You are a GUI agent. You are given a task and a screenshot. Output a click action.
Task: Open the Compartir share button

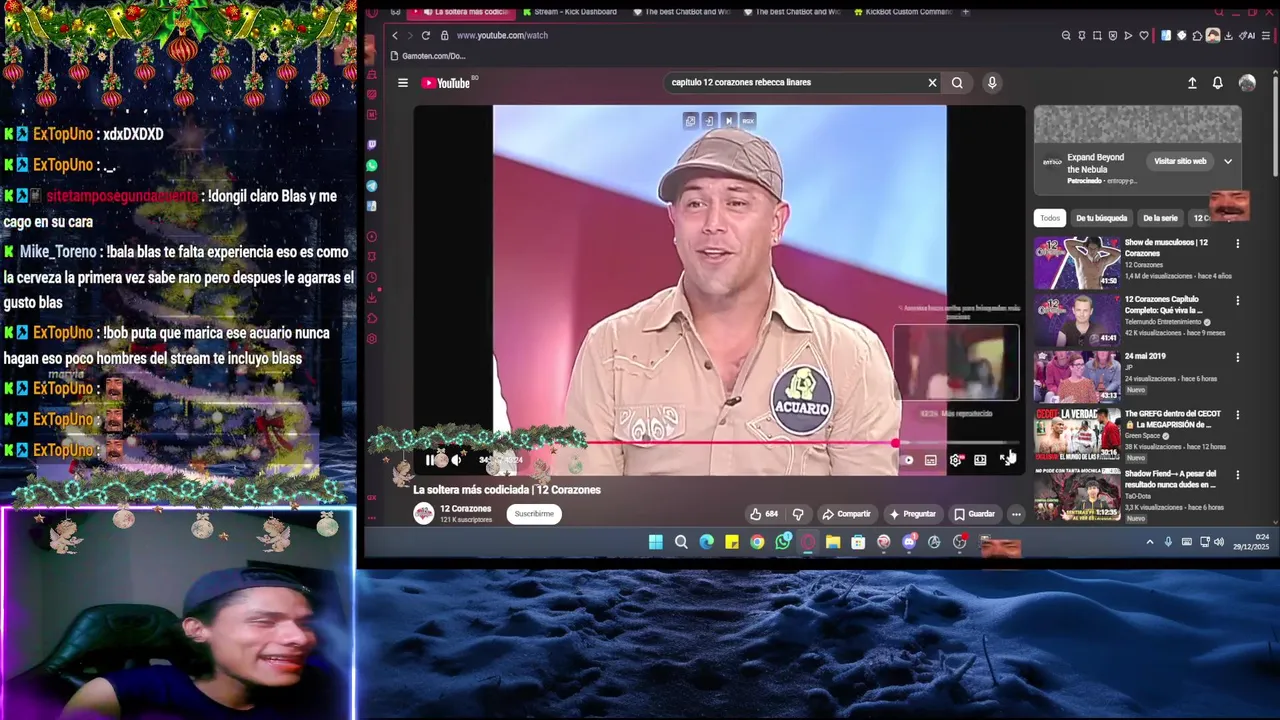[846, 514]
